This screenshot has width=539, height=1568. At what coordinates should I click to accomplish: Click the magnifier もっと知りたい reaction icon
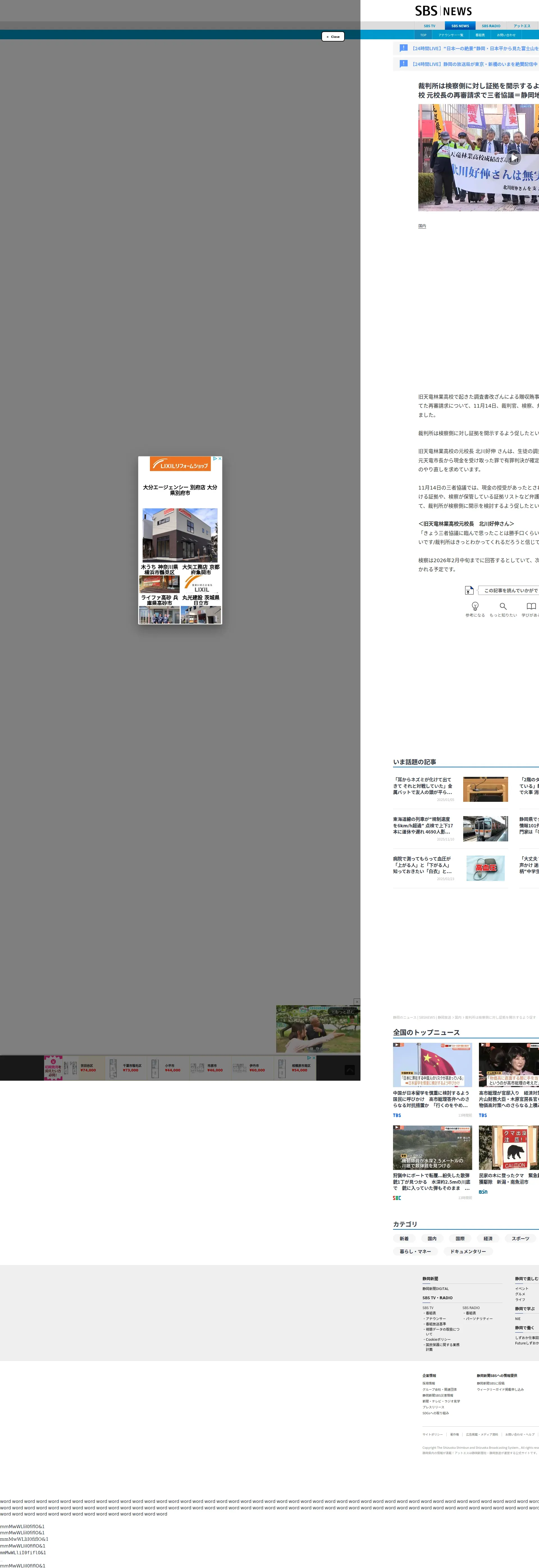pos(503,606)
